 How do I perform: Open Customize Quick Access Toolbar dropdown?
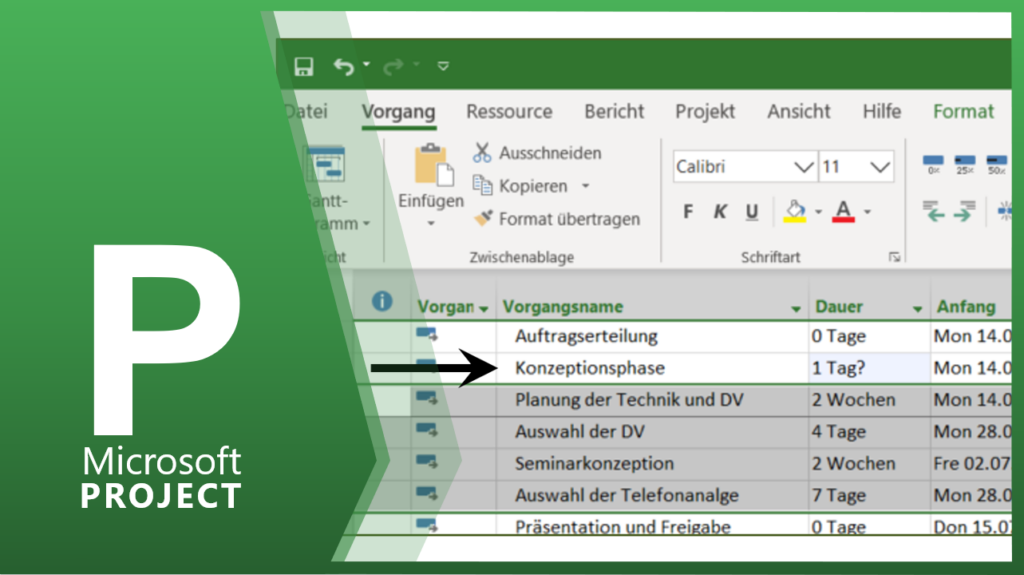point(443,66)
